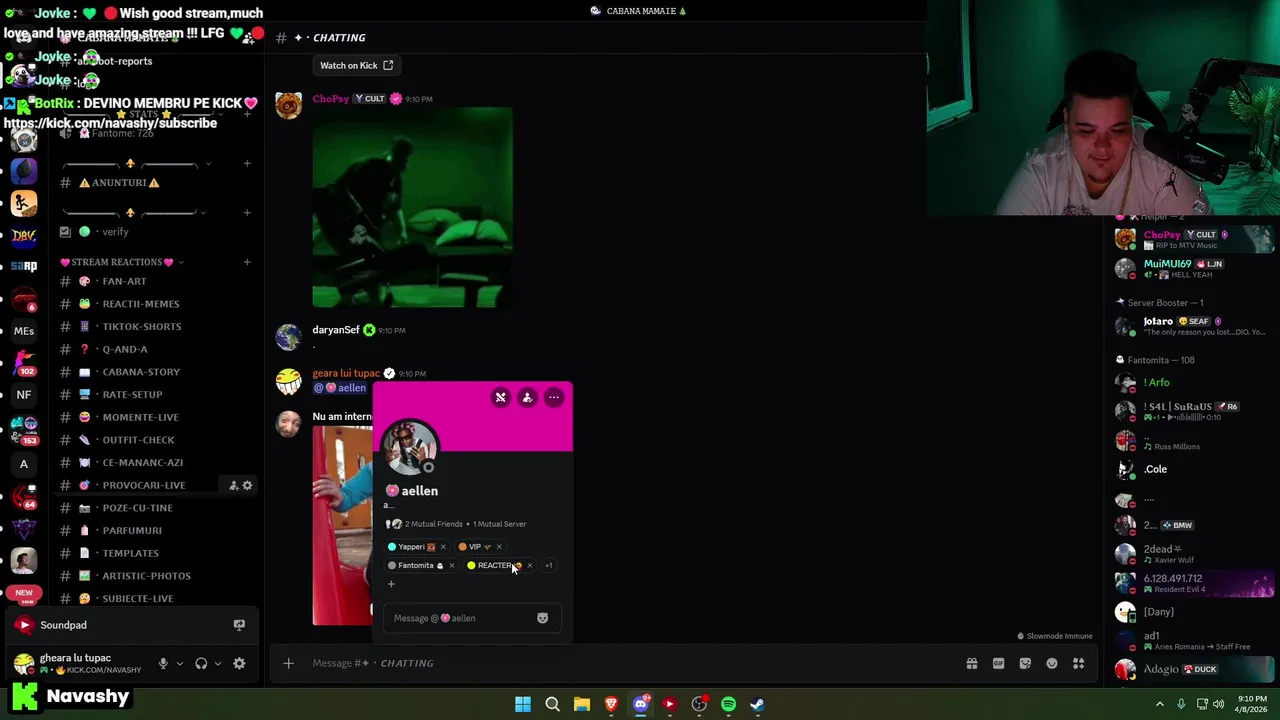Click the taskbar search icon
1280x720 pixels.
coord(552,704)
